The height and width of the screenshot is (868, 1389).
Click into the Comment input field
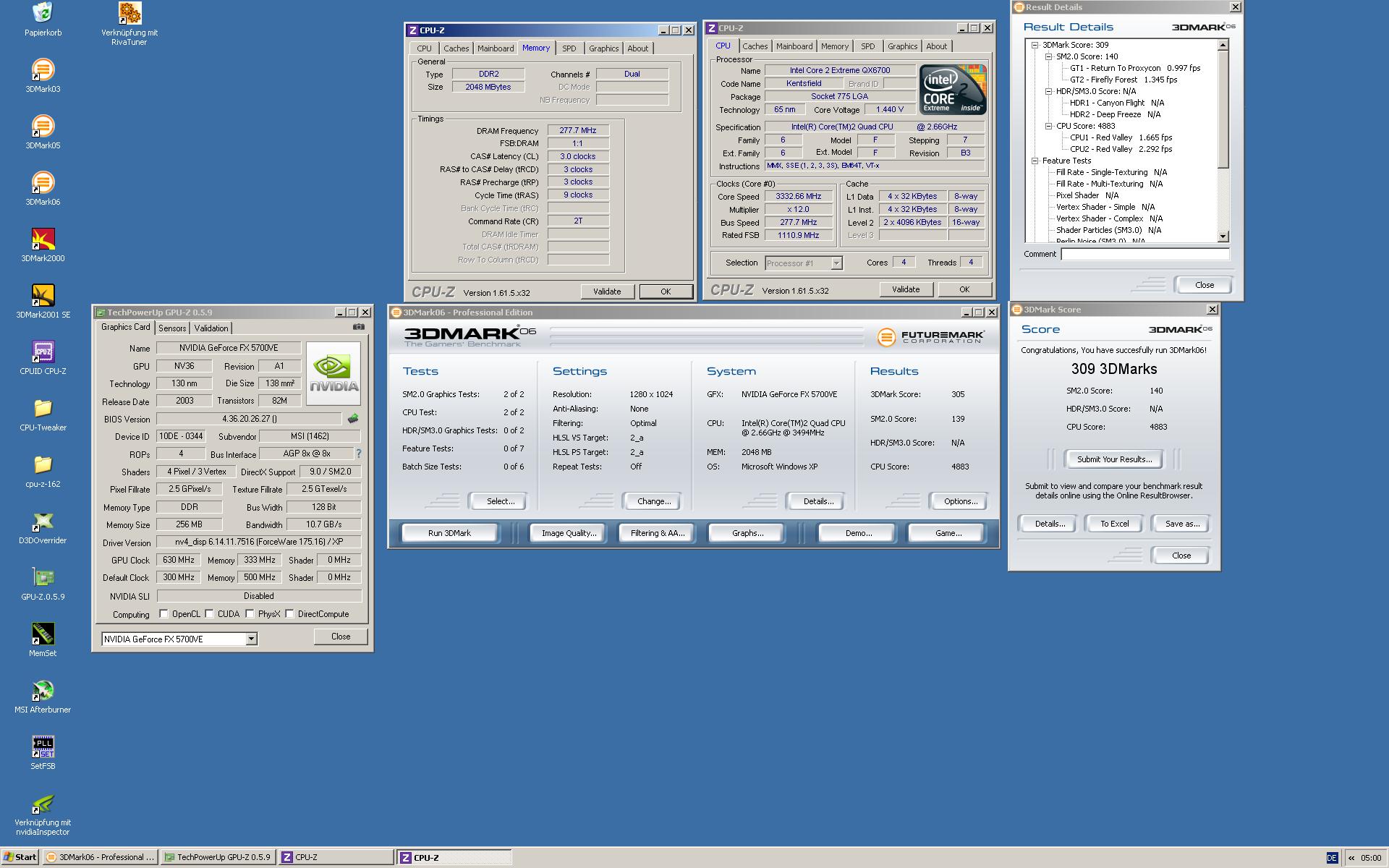1144,254
